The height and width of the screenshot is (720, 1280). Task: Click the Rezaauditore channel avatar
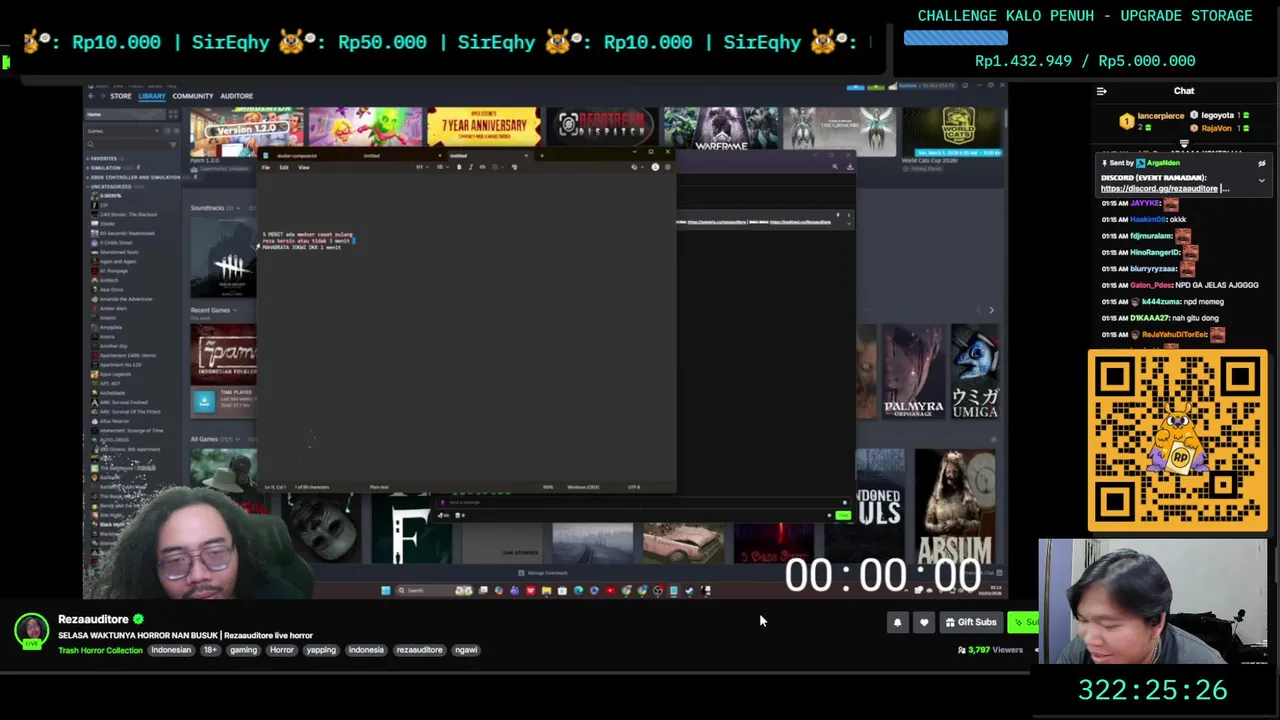click(31, 630)
